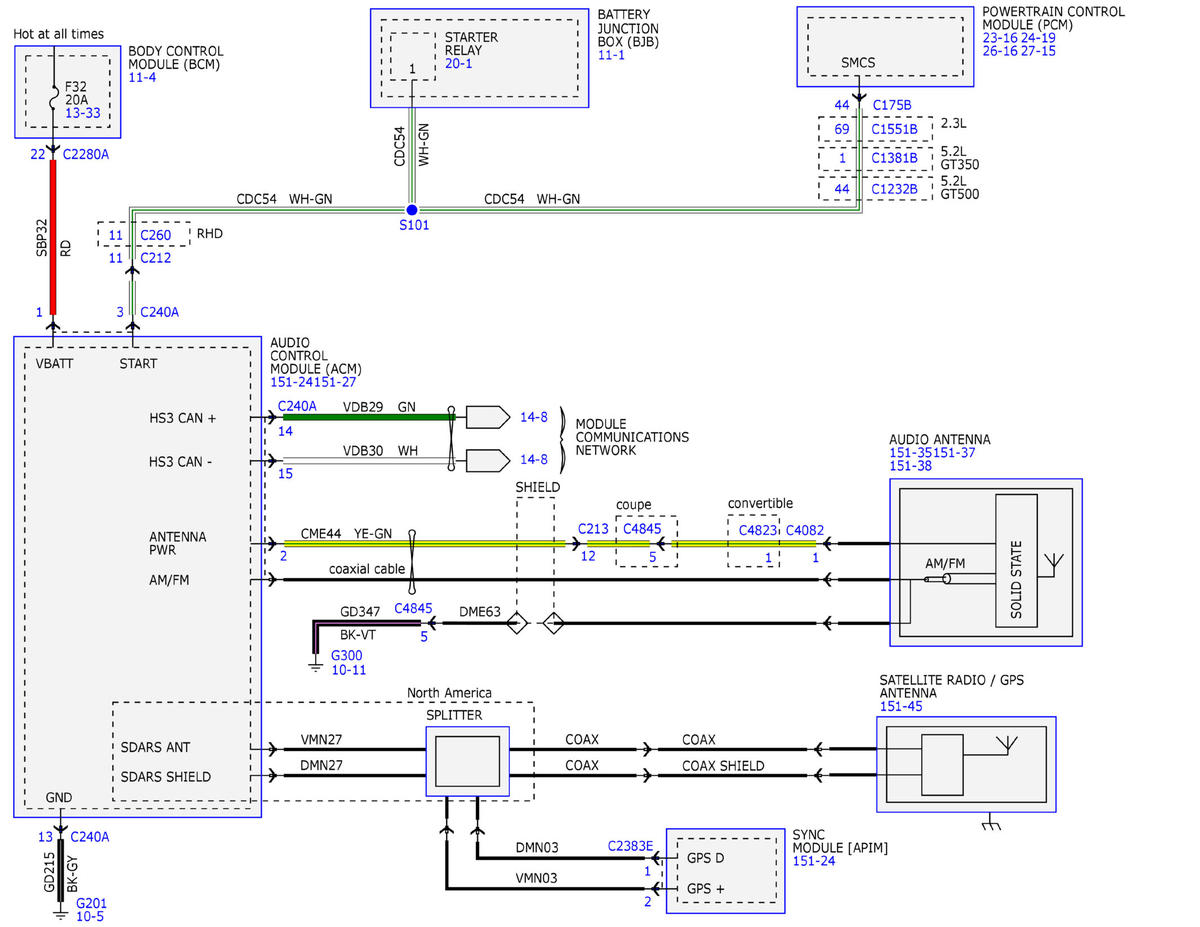The width and height of the screenshot is (1200, 927).
Task: Click the DMN27 wire label
Action: (x=321, y=765)
